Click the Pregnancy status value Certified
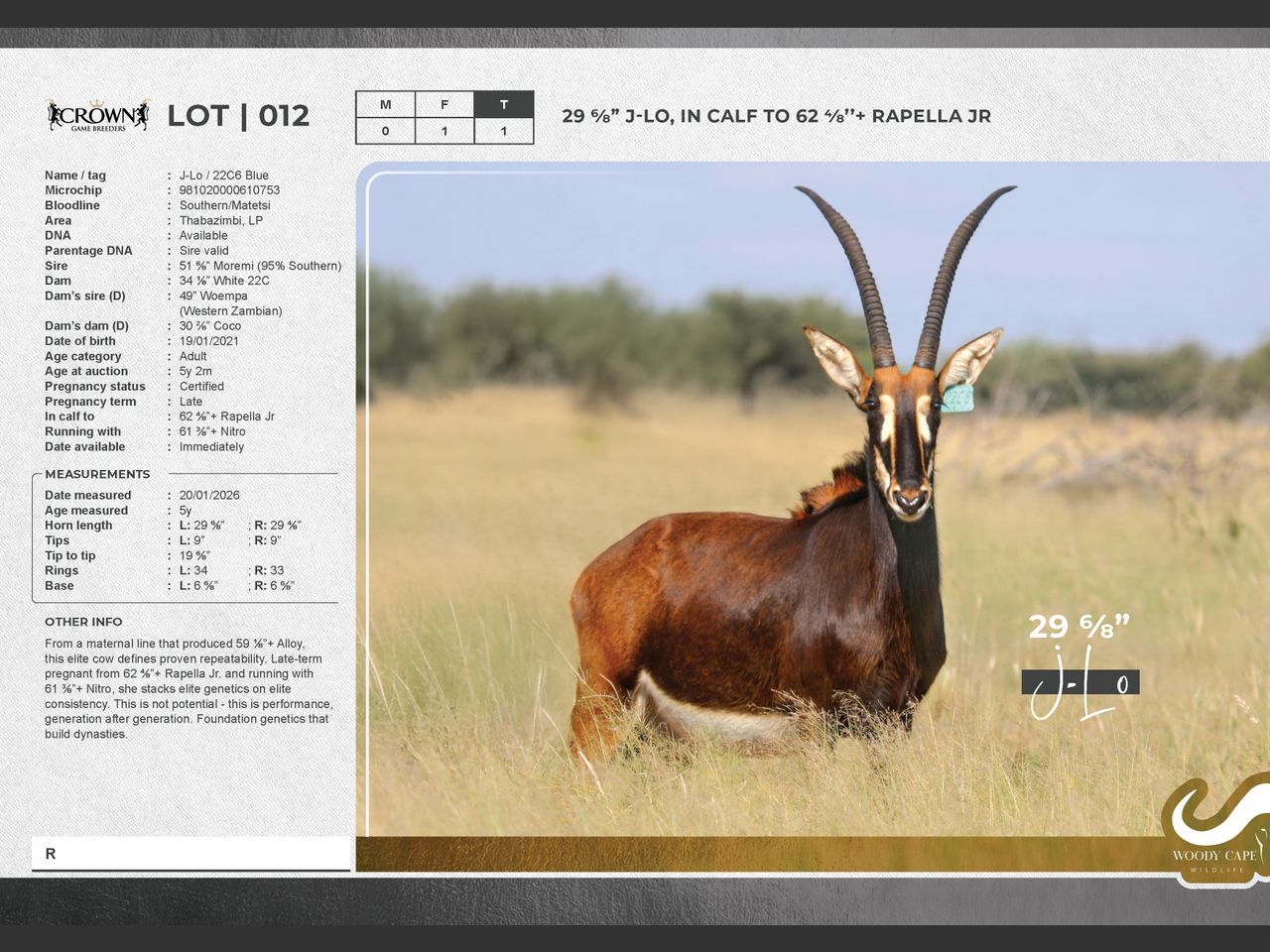This screenshot has width=1270, height=952. point(201,387)
